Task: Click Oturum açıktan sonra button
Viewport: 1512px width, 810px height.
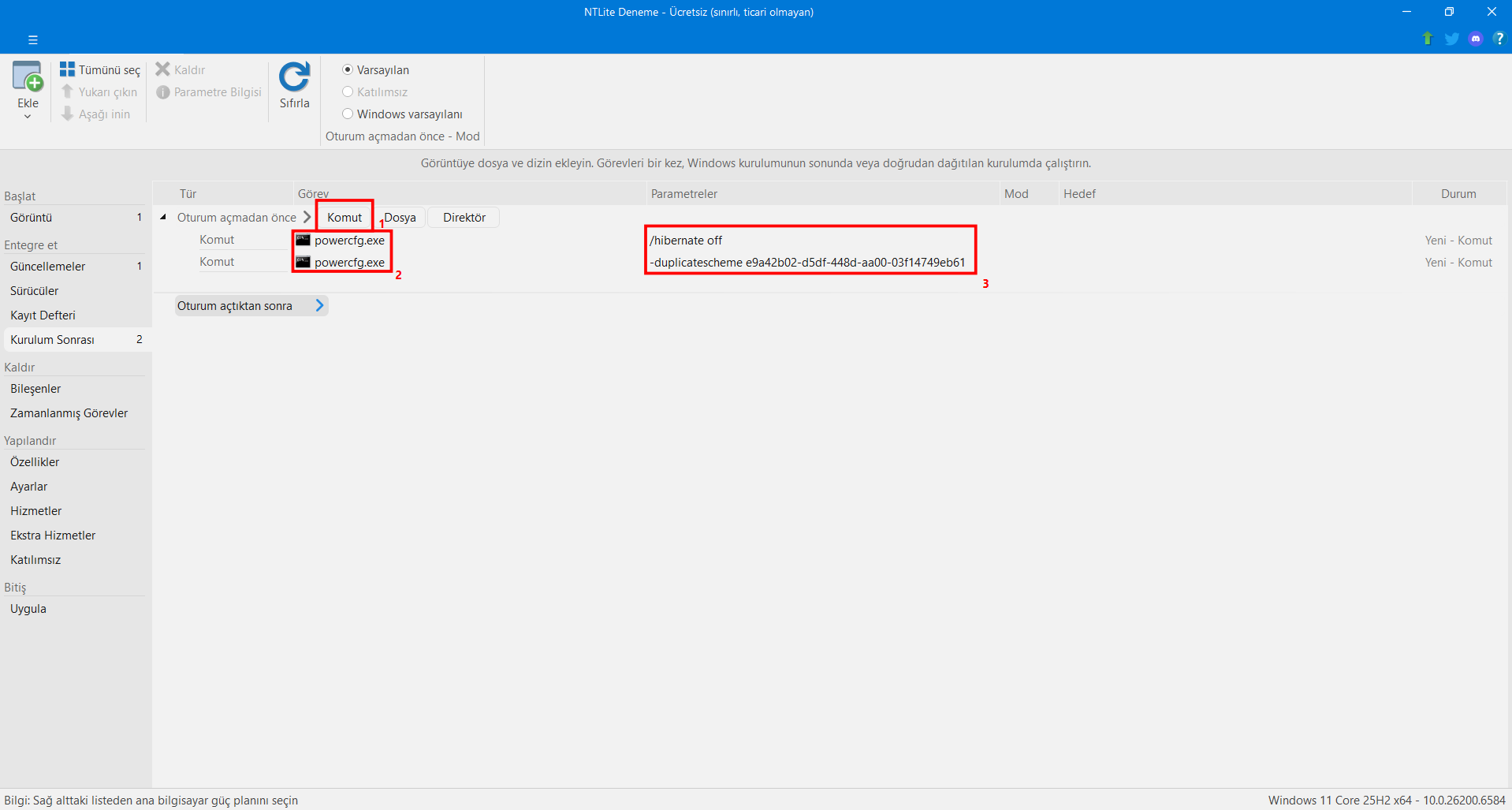Action: coord(251,305)
